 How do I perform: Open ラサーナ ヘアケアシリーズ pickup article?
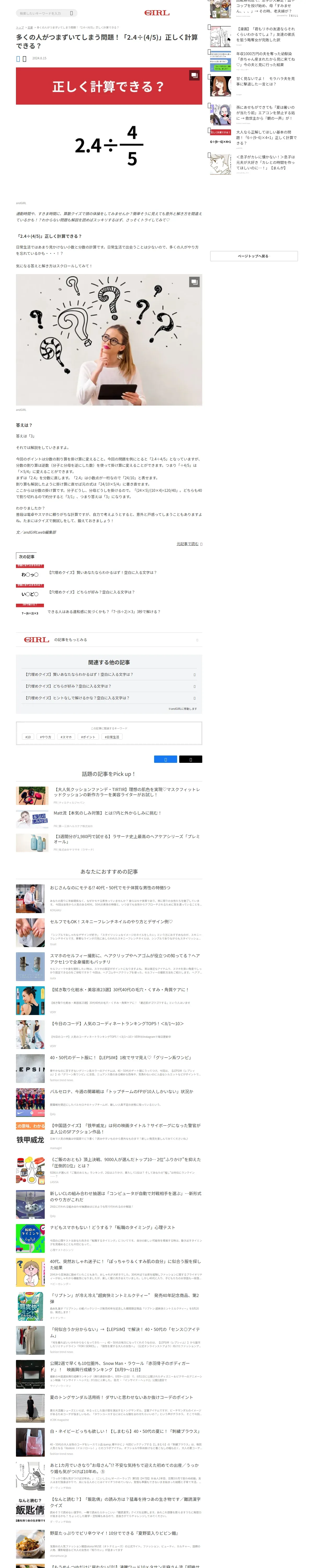[127, 839]
